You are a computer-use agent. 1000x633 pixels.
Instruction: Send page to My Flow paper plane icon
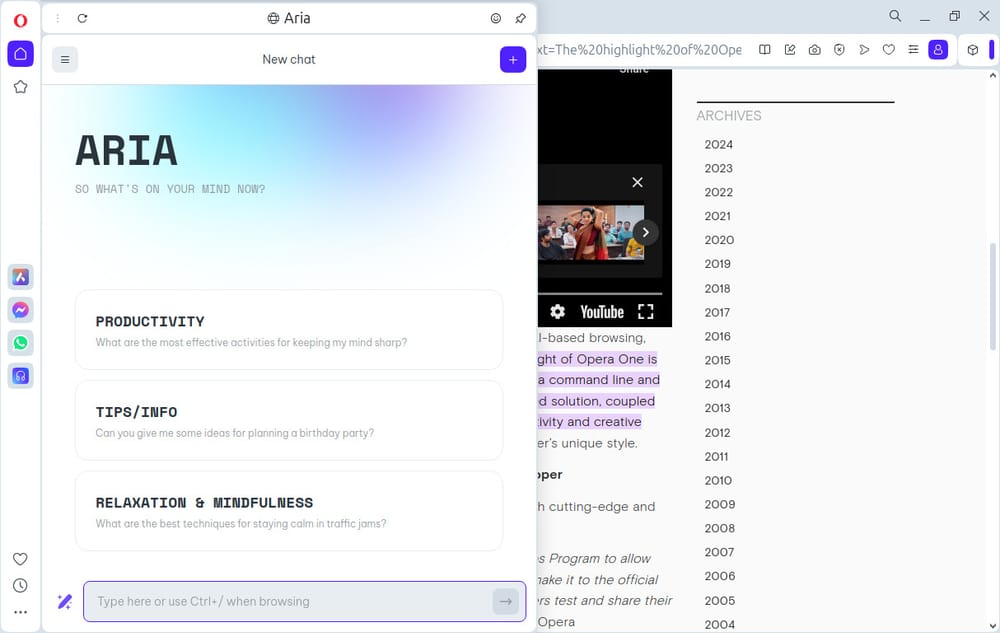pyautogui.click(x=864, y=49)
